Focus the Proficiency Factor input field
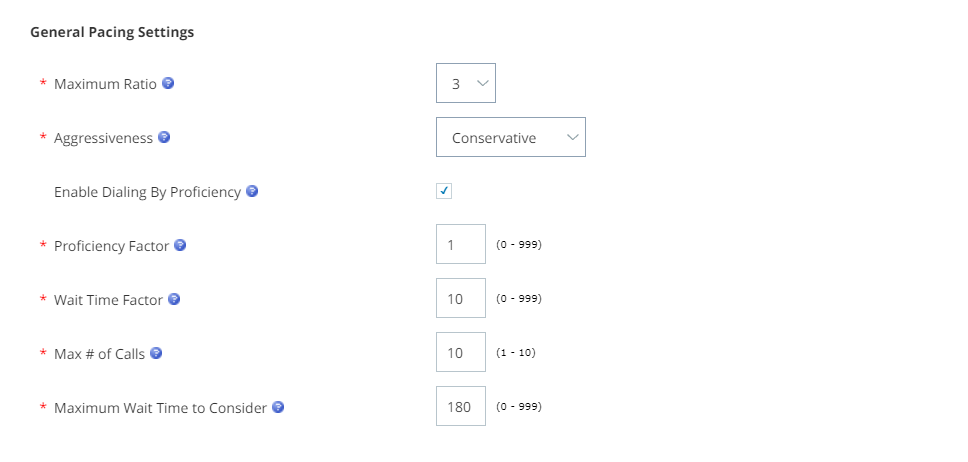The height and width of the screenshot is (462, 968). pos(461,244)
